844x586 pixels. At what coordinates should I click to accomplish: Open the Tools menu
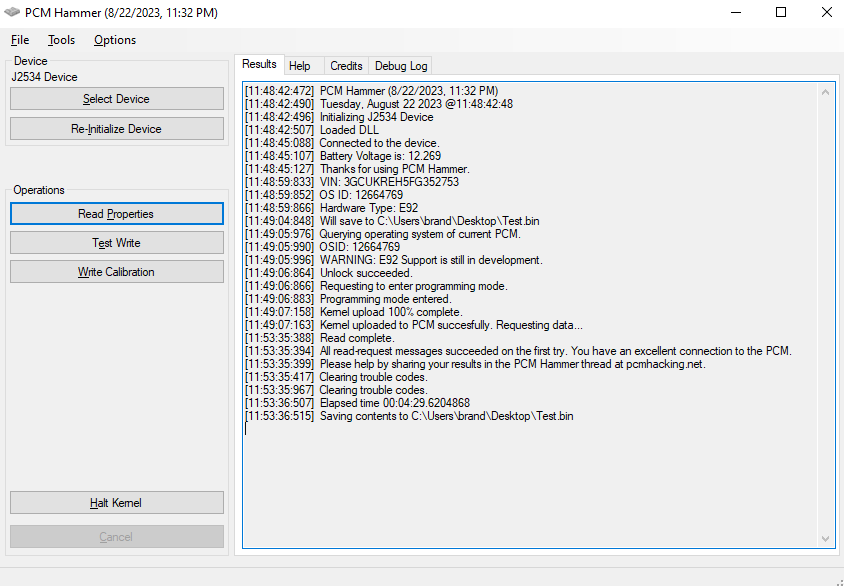pos(61,40)
